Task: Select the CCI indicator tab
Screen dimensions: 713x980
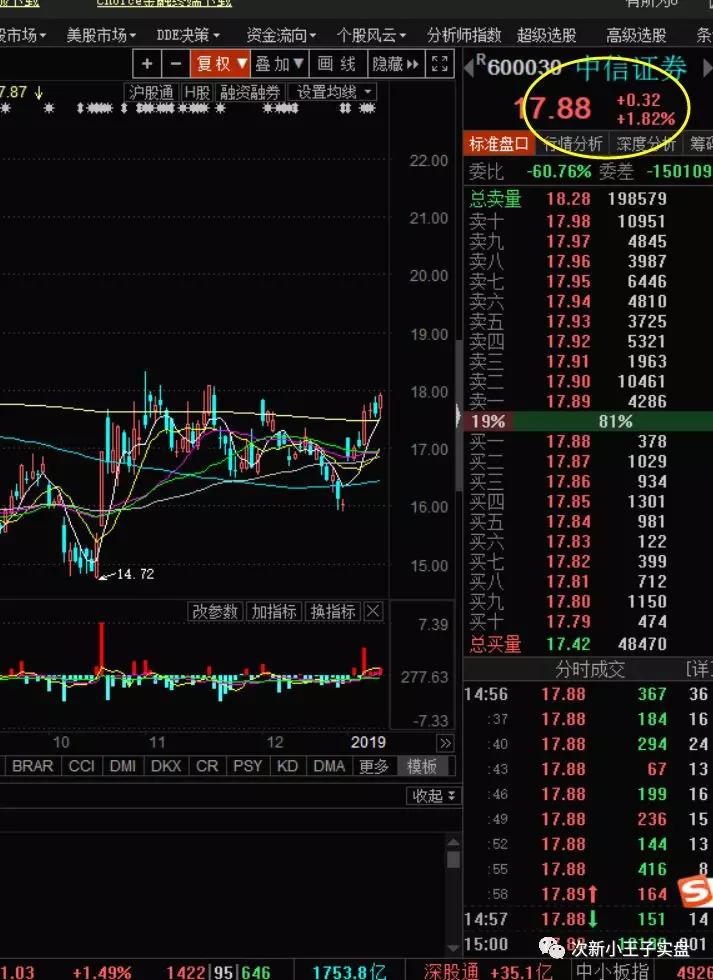Action: click(82, 766)
